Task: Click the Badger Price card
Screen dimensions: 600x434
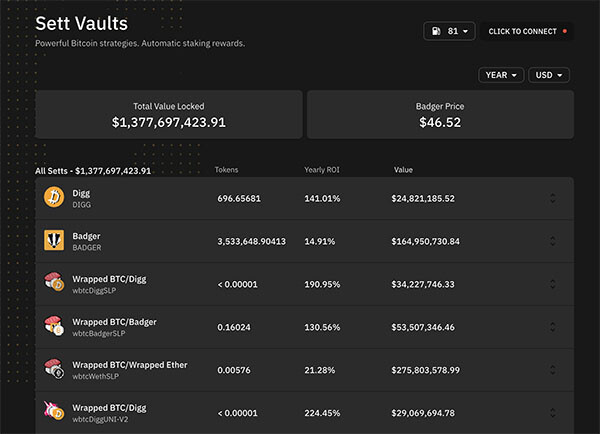Action: point(440,114)
